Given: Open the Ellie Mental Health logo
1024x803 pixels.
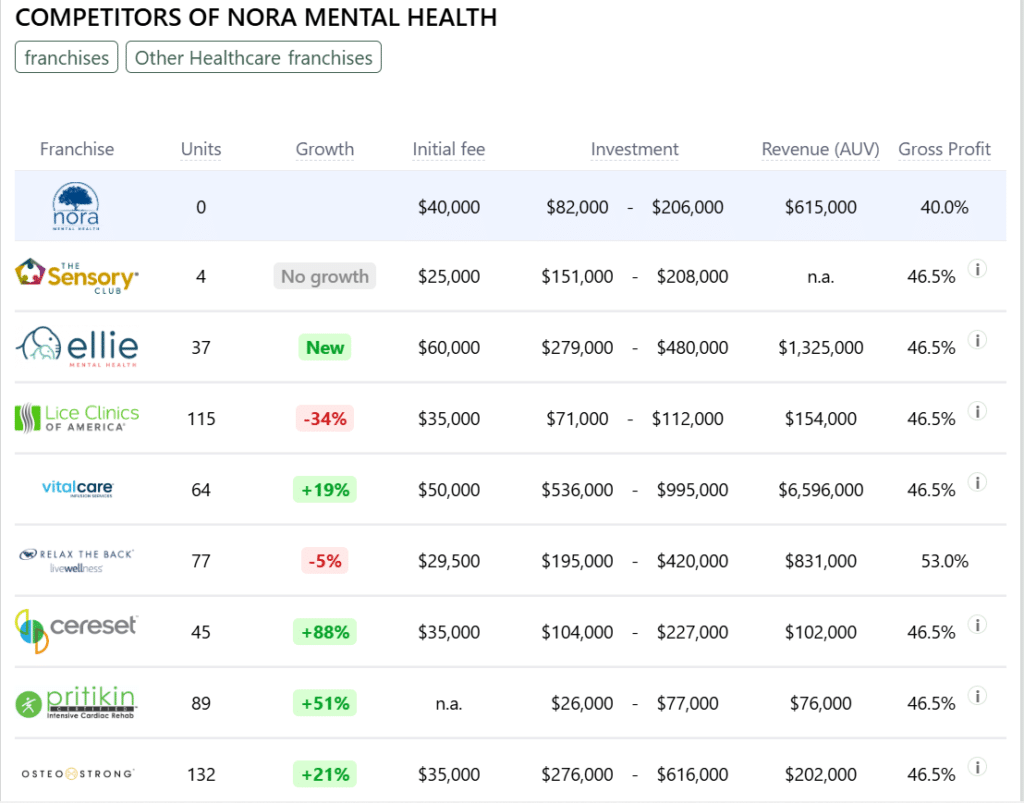Looking at the screenshot, I should point(76,347).
